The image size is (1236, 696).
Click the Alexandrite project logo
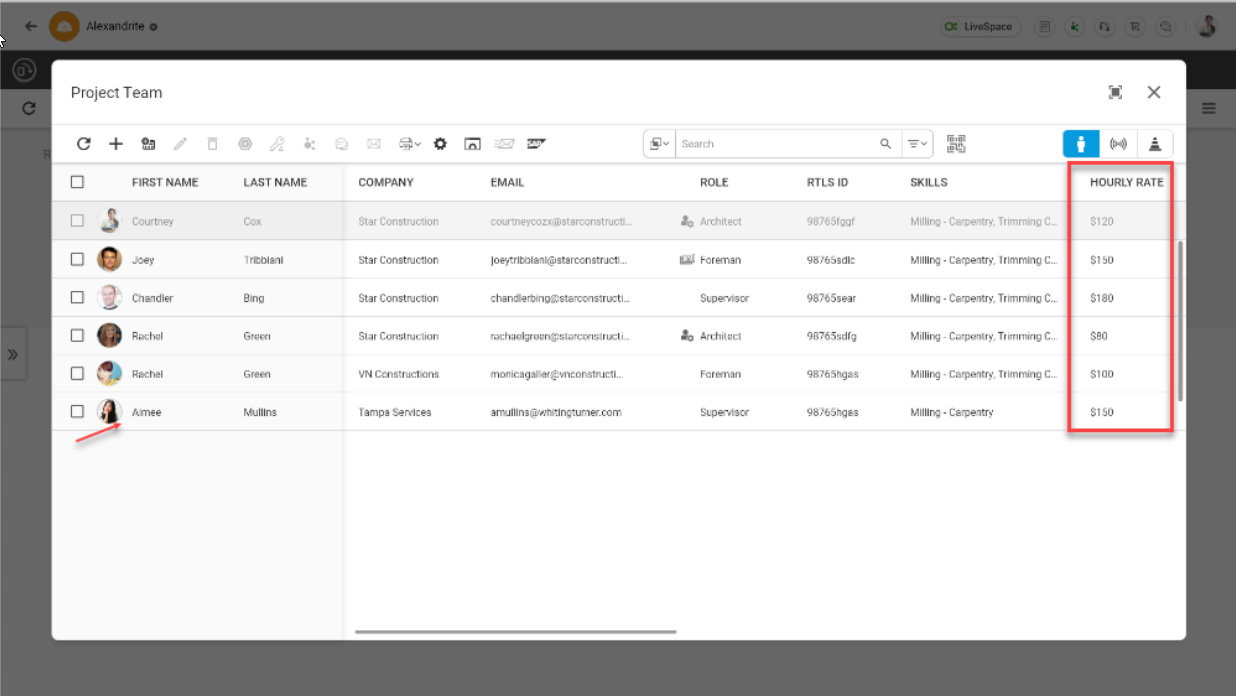[x=64, y=27]
